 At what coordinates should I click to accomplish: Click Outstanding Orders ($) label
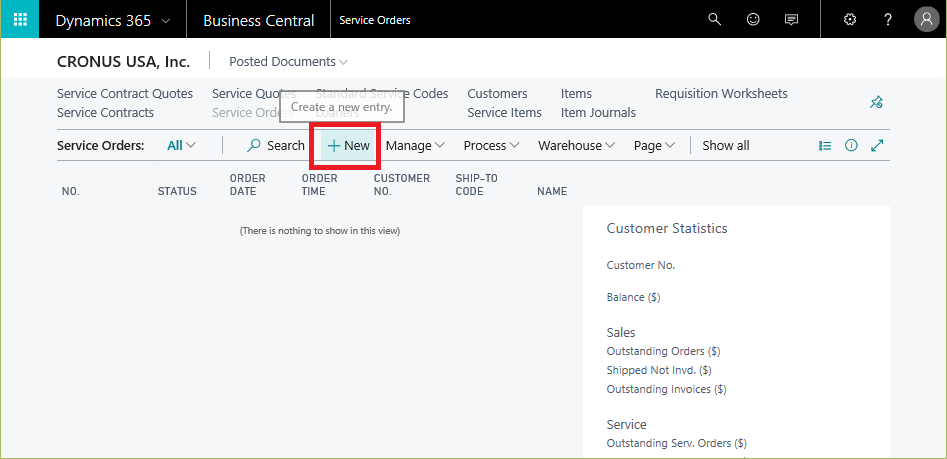663,351
